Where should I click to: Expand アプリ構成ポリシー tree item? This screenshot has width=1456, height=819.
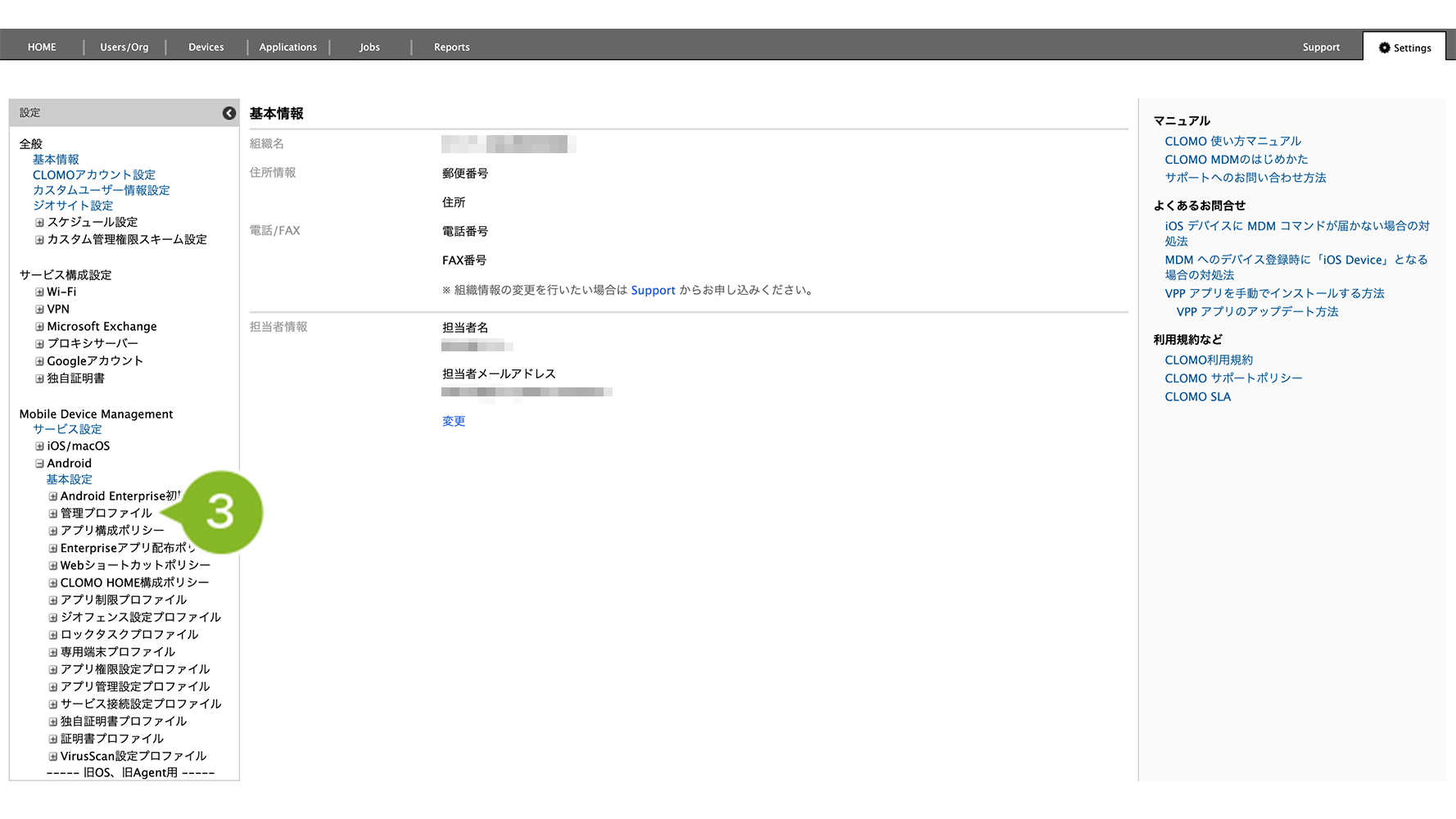(x=53, y=531)
